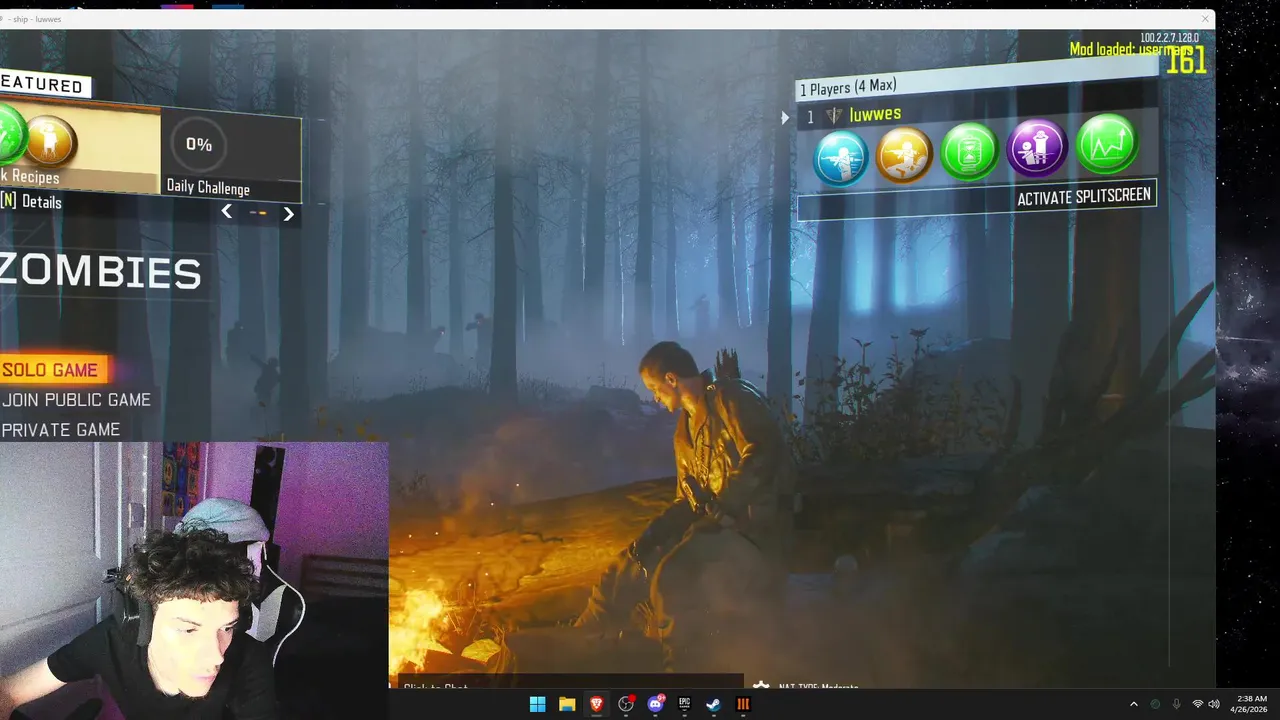This screenshot has height=720, width=1280.
Task: Click the rank emblem beside luwwes
Action: tap(834, 116)
